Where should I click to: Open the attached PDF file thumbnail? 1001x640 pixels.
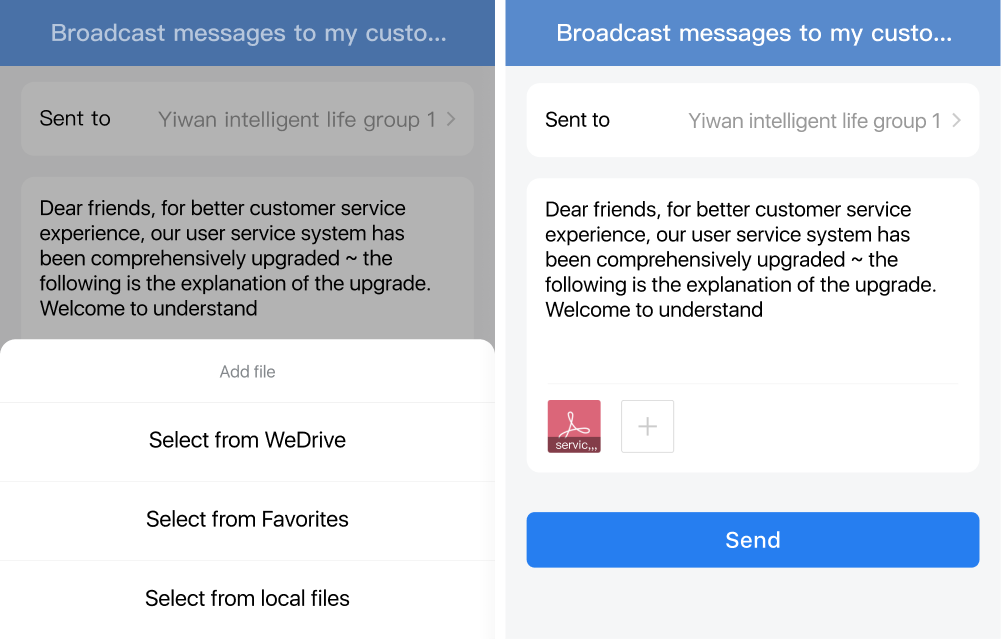click(x=573, y=426)
